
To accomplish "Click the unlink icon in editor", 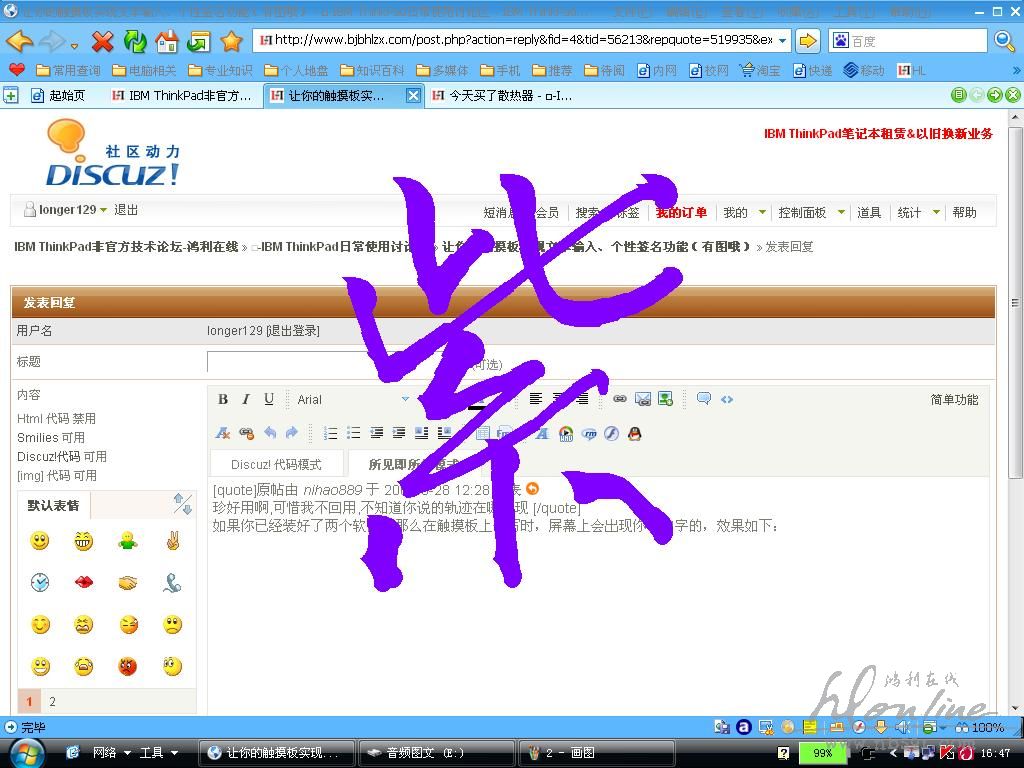I will pos(246,433).
